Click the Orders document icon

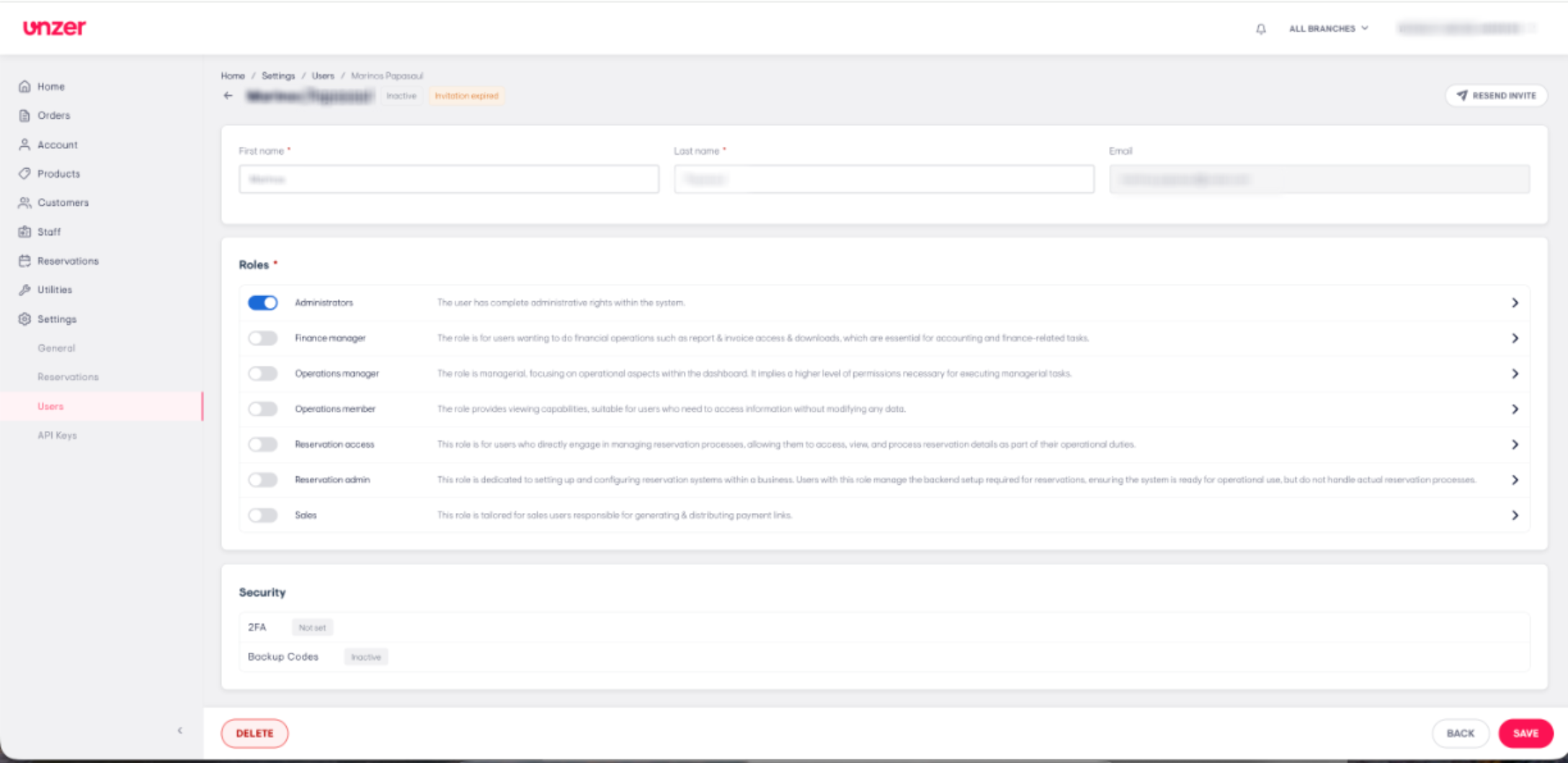[24, 115]
